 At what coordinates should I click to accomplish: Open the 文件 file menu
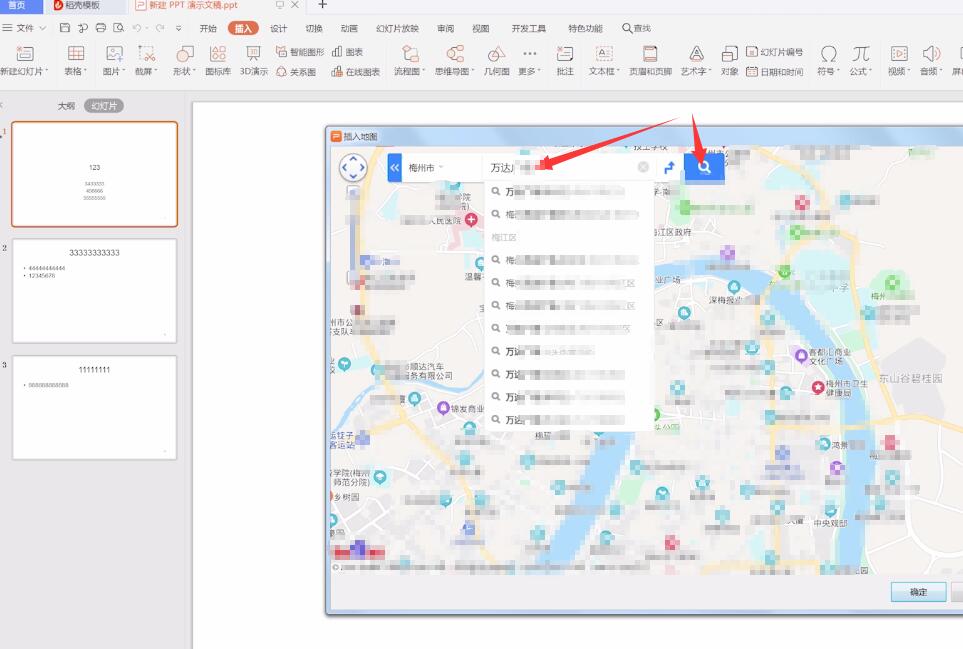pos(25,28)
